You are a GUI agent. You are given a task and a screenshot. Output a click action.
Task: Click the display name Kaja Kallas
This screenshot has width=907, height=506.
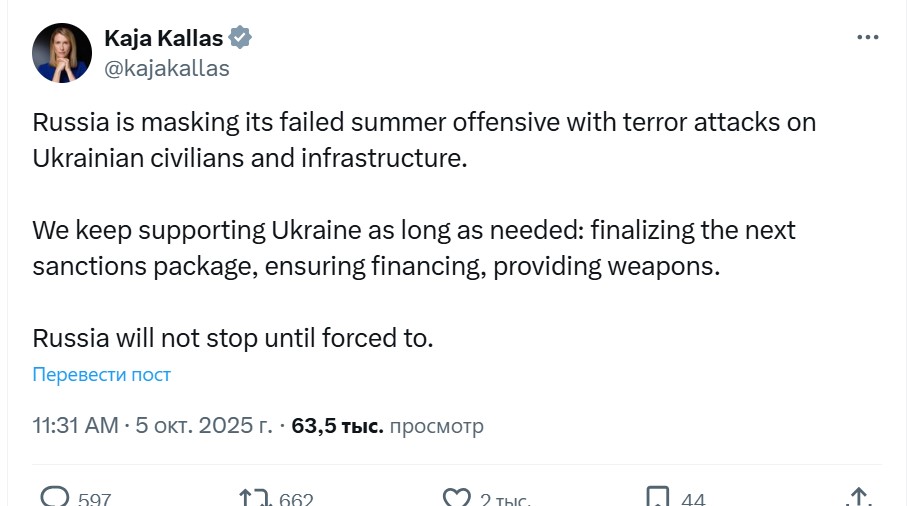(x=162, y=38)
